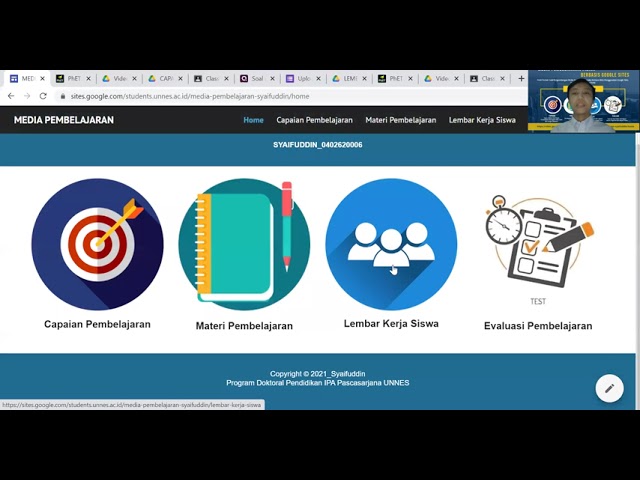
Task: Open the clipboard test icon for Evaluasi Pembelajaran
Action: (538, 242)
